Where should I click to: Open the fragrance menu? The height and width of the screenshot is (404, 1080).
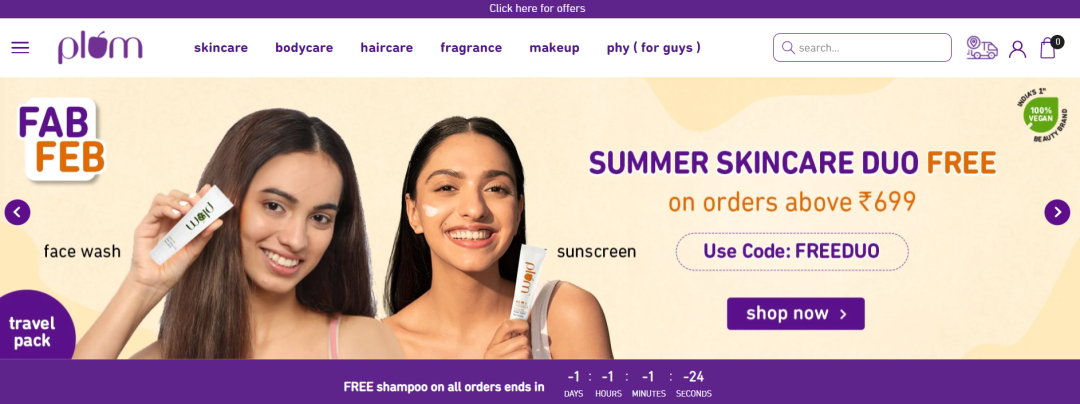[x=471, y=47]
